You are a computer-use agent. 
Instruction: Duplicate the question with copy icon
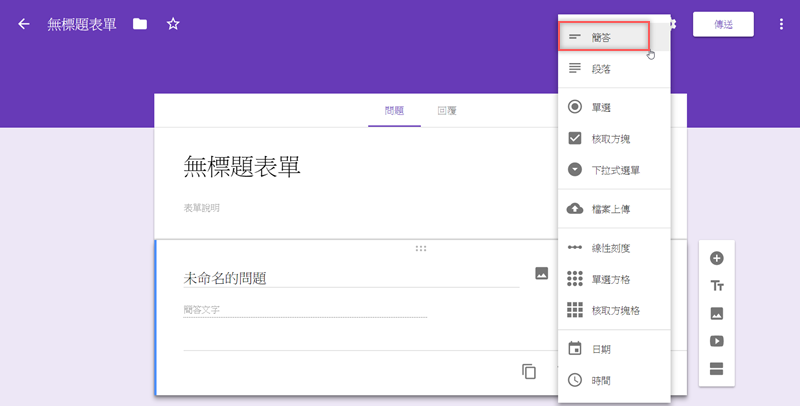pos(529,371)
